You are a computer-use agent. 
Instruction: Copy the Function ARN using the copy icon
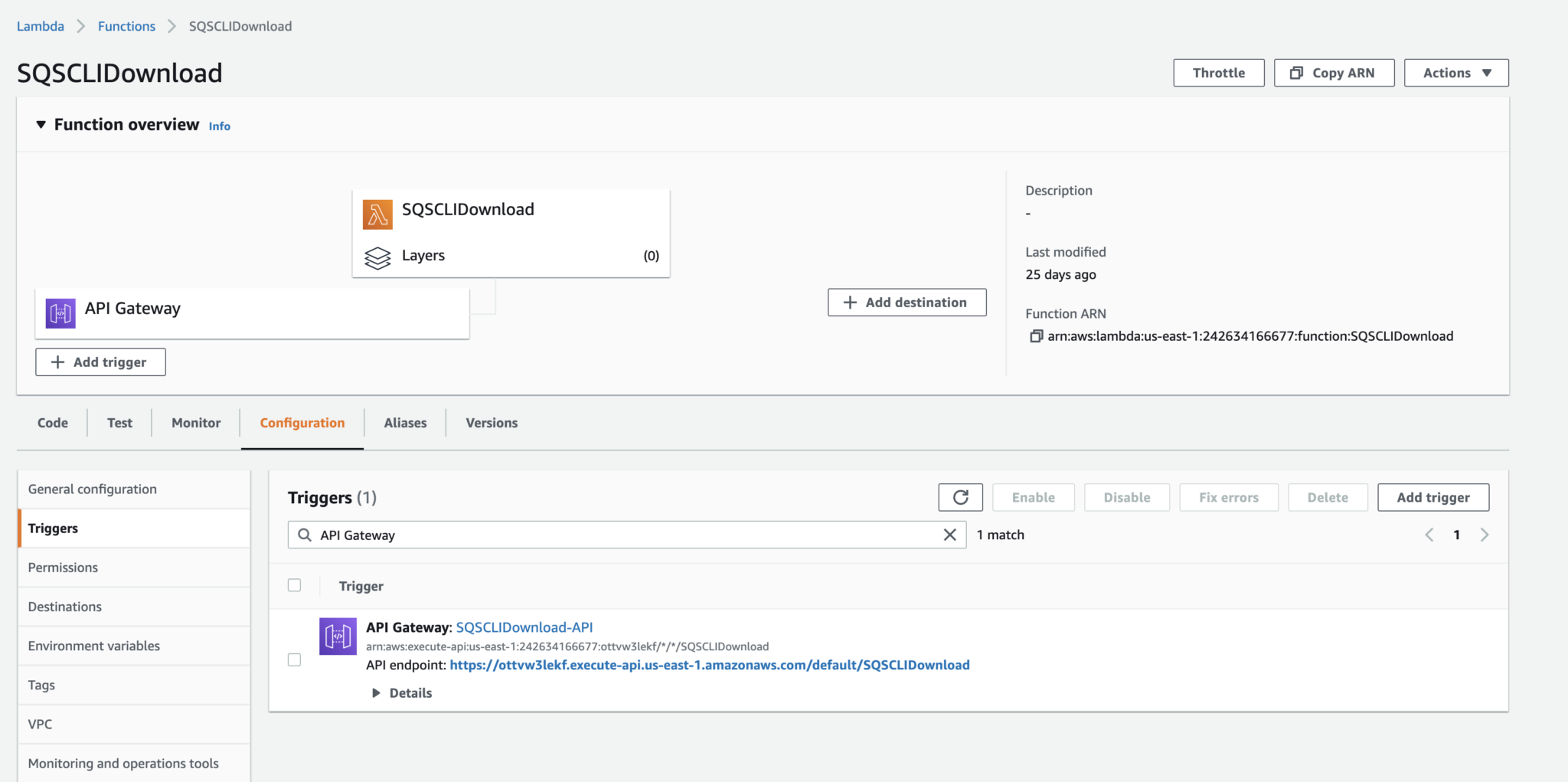pyautogui.click(x=1037, y=336)
